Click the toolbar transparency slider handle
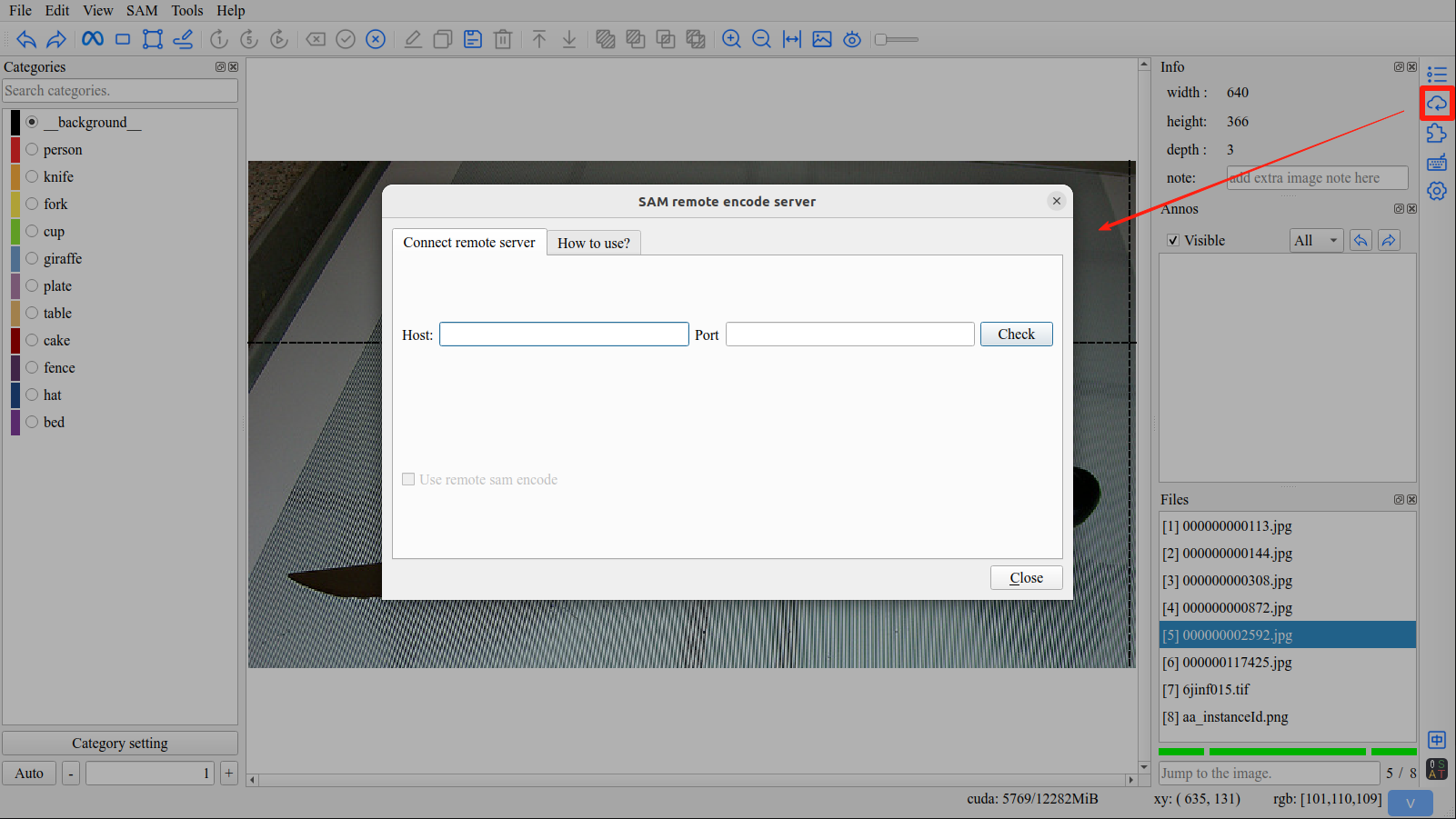Viewport: 1456px width, 819px height. (880, 39)
